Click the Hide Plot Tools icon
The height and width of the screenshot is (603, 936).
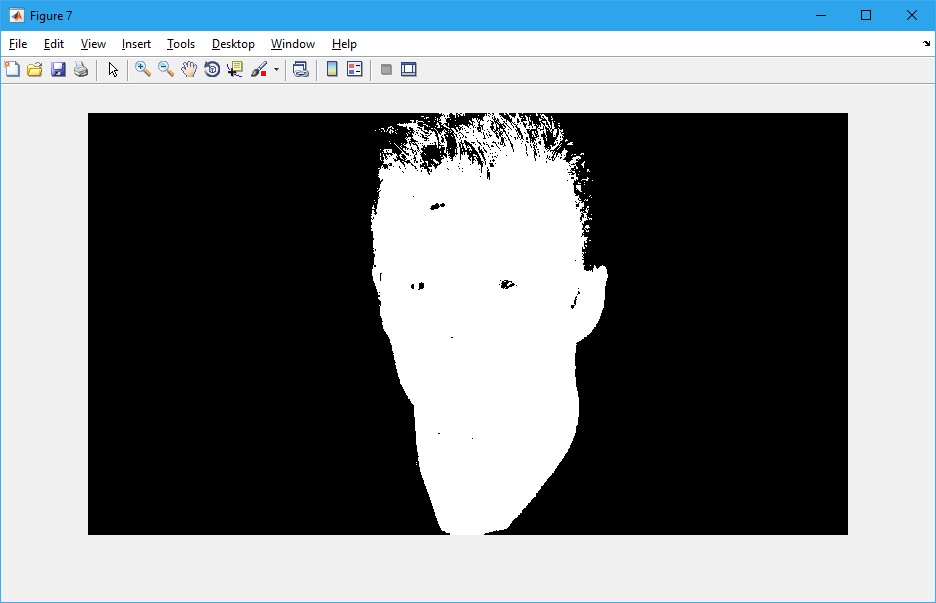386,69
